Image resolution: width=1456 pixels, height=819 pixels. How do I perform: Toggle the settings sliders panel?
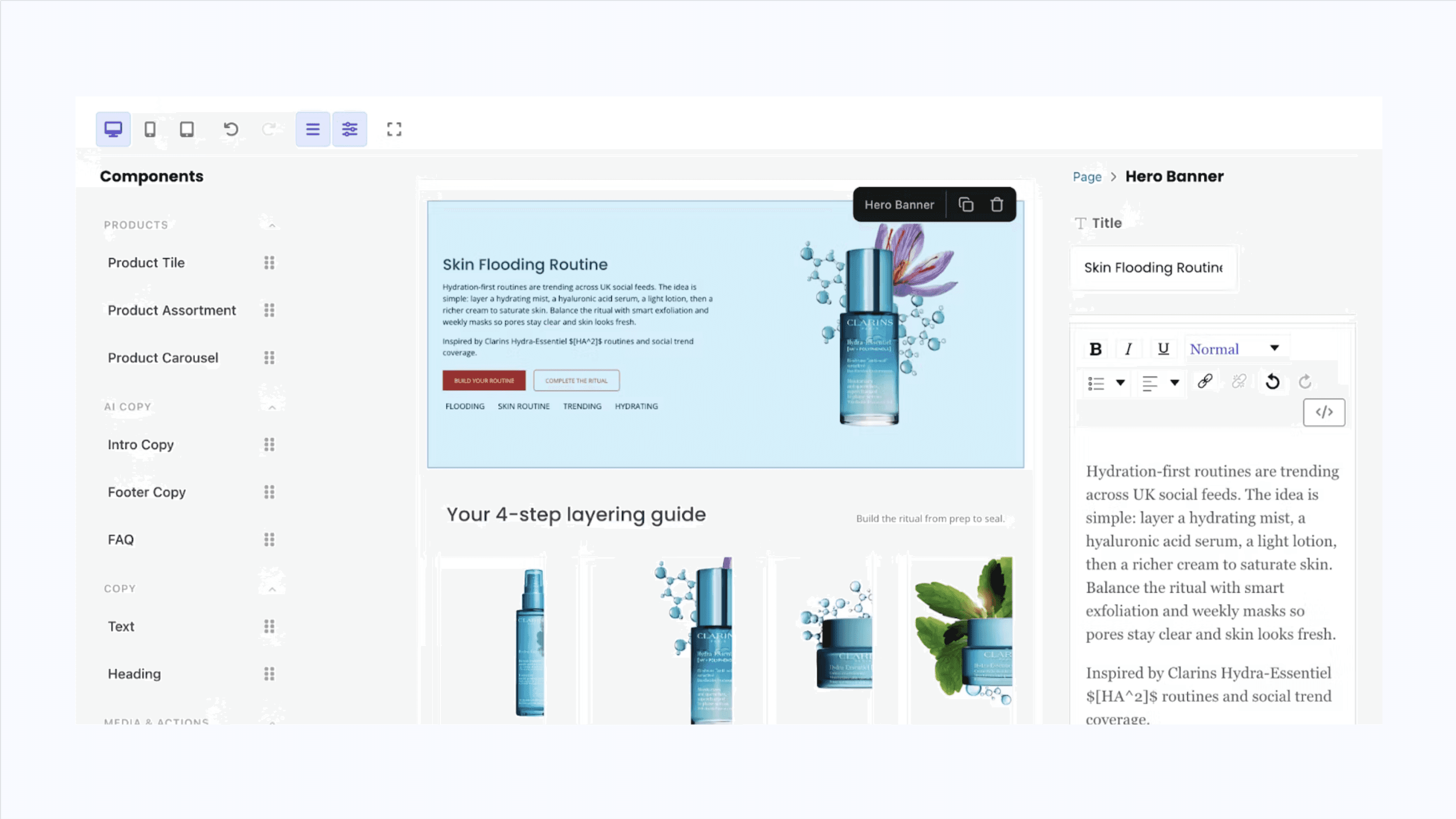point(350,129)
